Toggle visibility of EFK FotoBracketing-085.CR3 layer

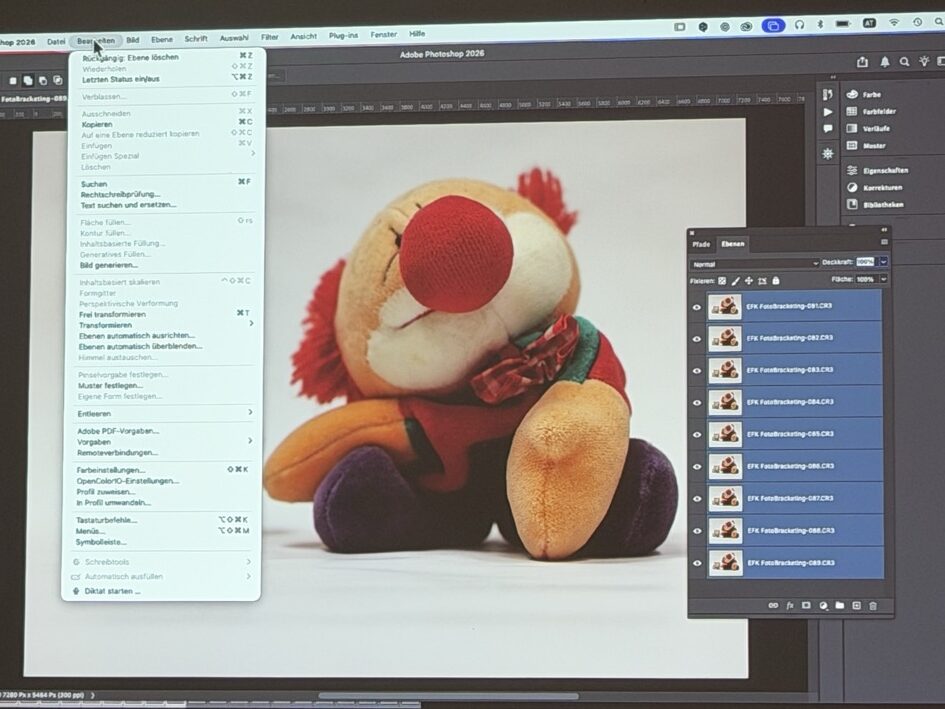697,435
